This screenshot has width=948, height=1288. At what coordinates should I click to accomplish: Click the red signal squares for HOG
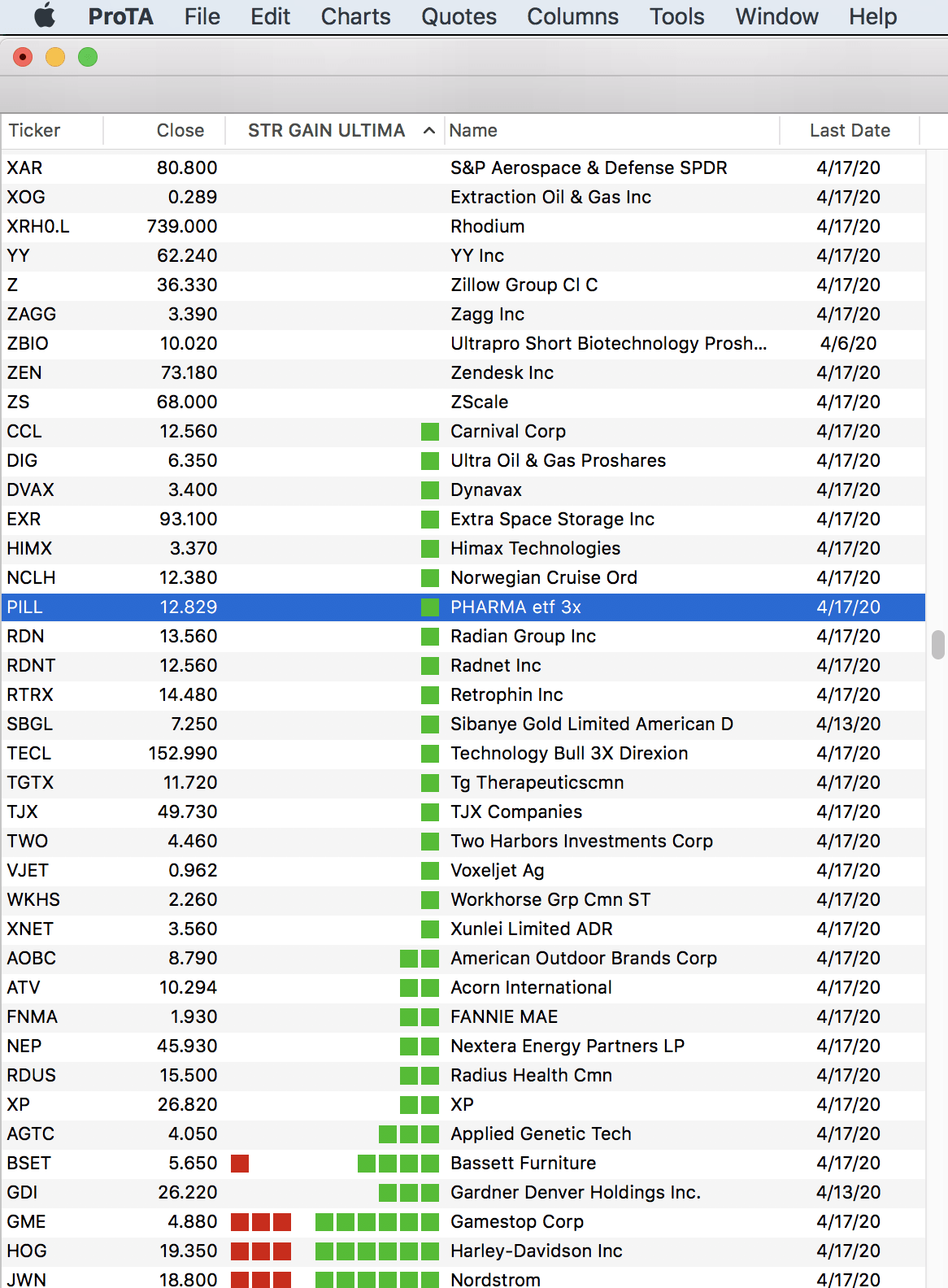click(261, 1251)
